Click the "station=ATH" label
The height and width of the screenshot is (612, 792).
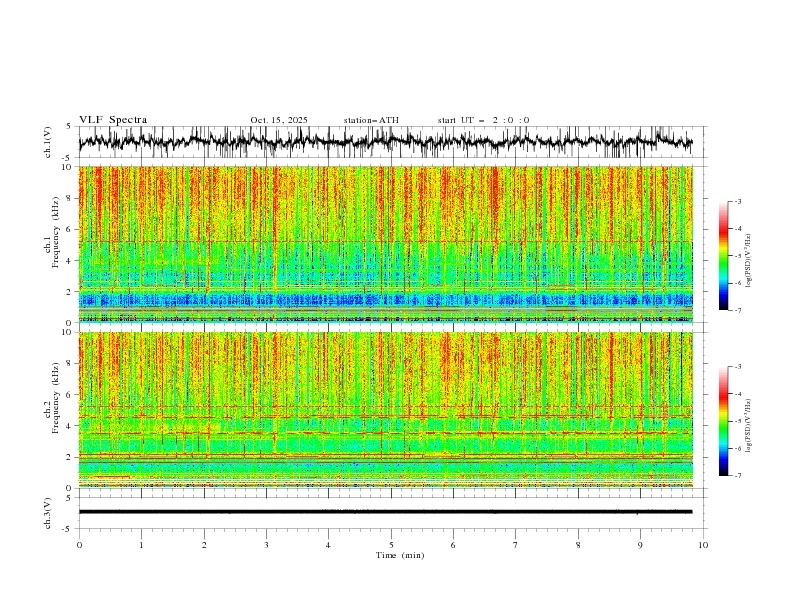point(371,120)
